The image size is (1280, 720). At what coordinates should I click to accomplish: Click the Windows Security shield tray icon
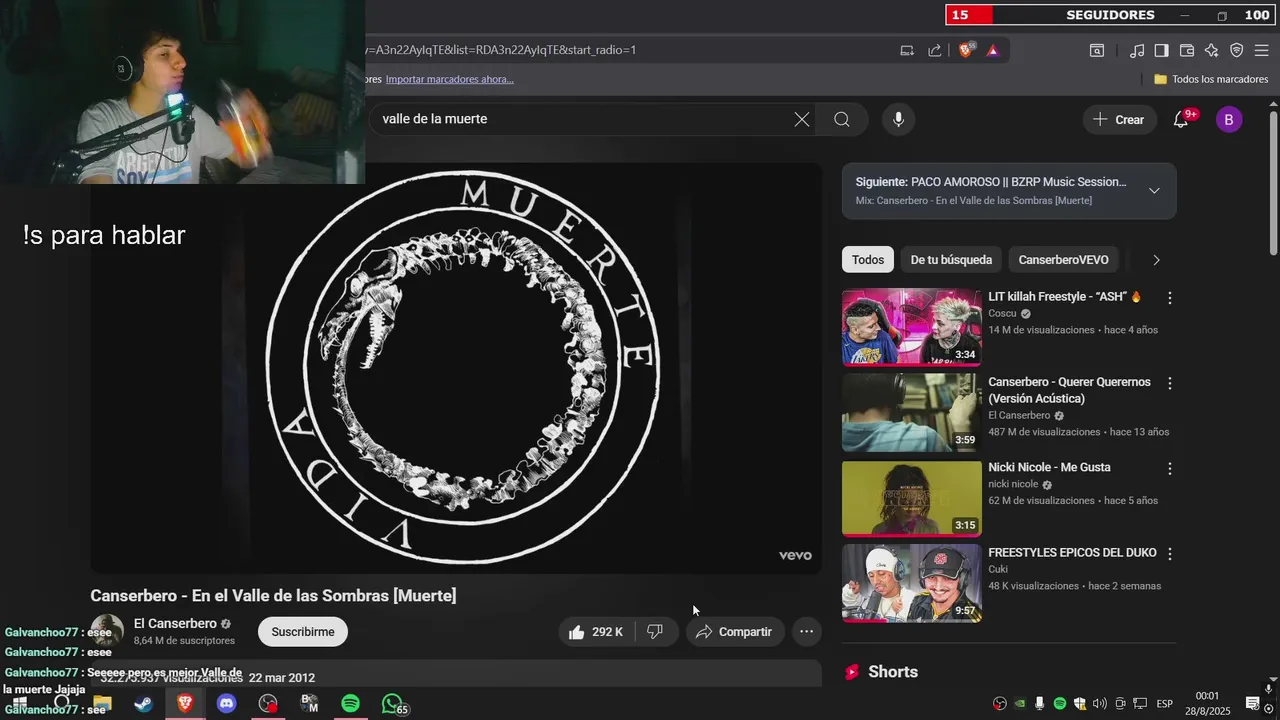1080,704
